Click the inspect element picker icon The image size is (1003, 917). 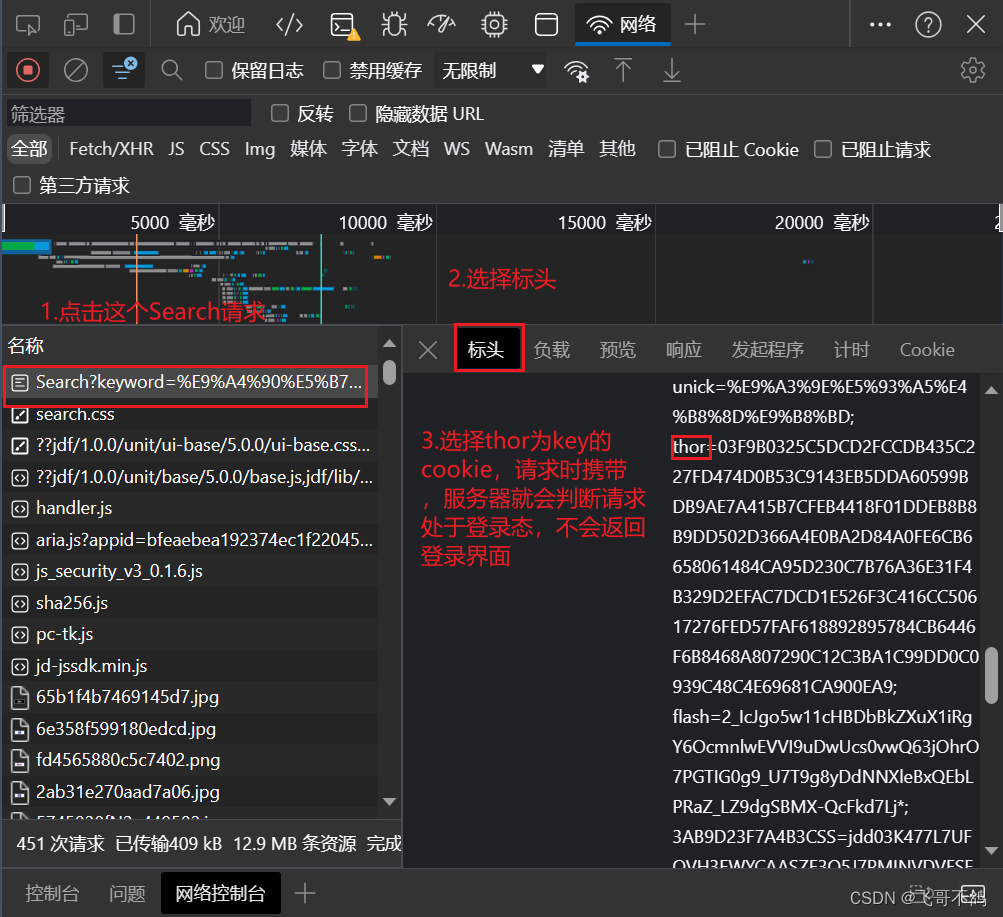pyautogui.click(x=28, y=25)
